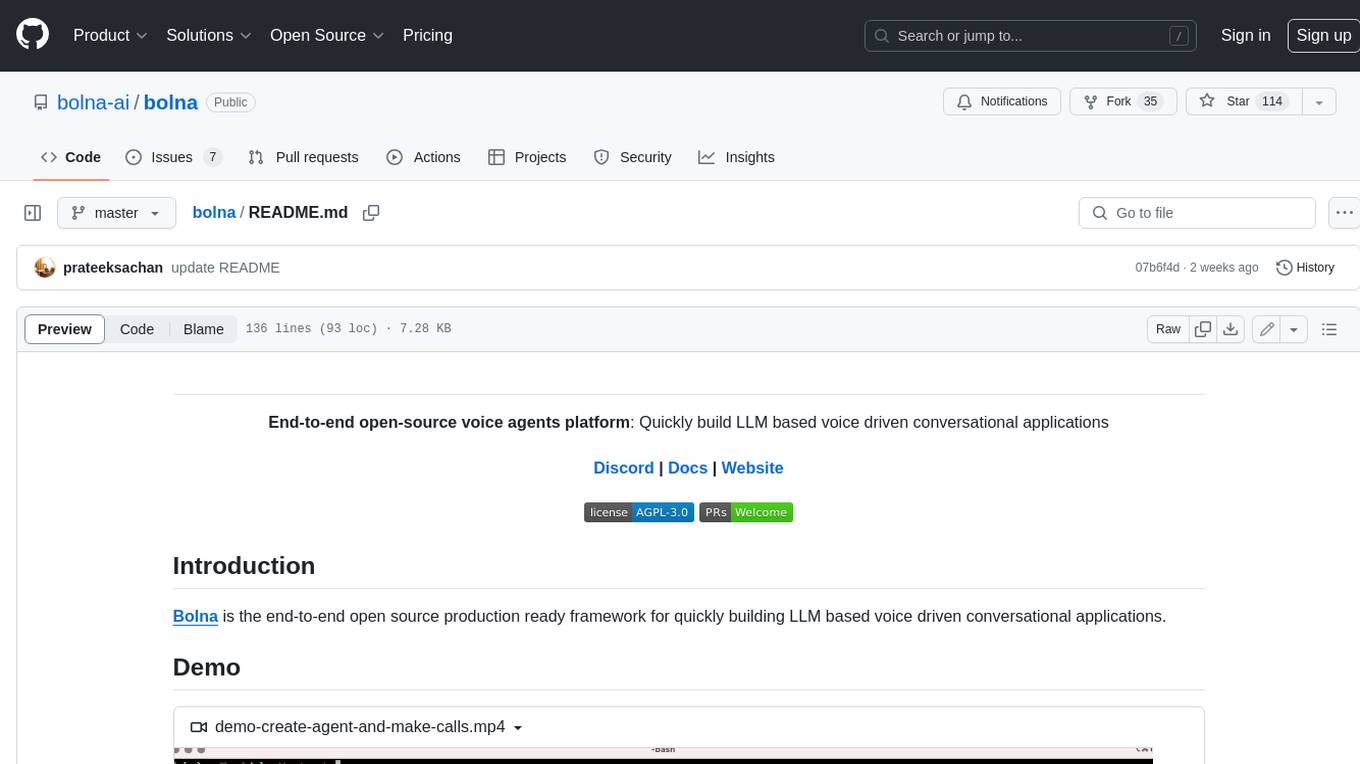
Task: Open the Discord link
Action: click(623, 468)
